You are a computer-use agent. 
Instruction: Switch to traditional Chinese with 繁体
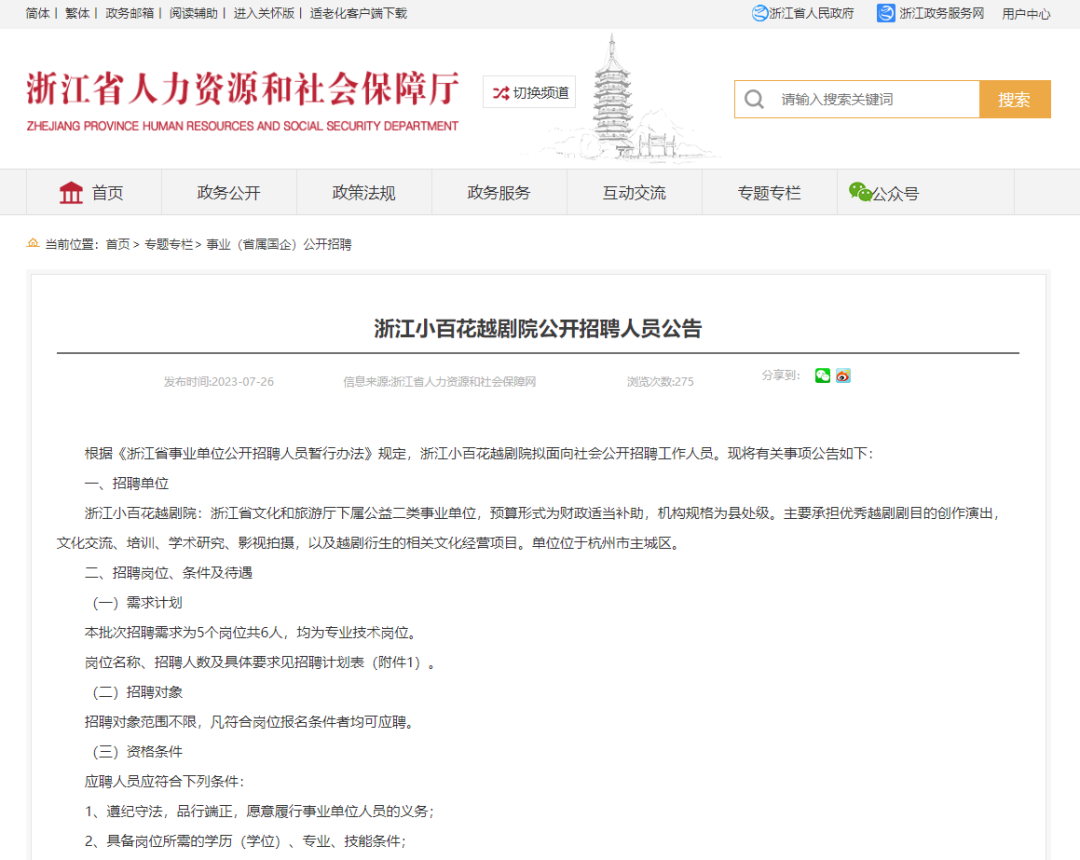pyautogui.click(x=77, y=13)
